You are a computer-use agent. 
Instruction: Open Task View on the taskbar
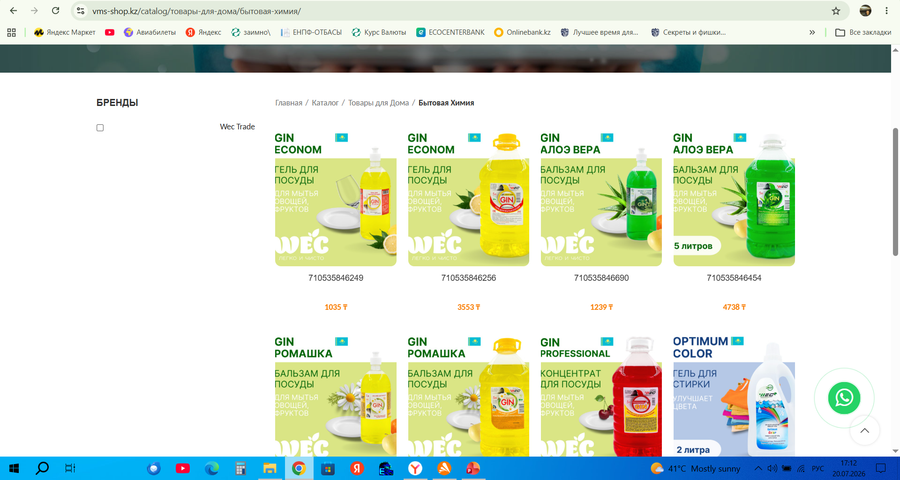[70, 468]
